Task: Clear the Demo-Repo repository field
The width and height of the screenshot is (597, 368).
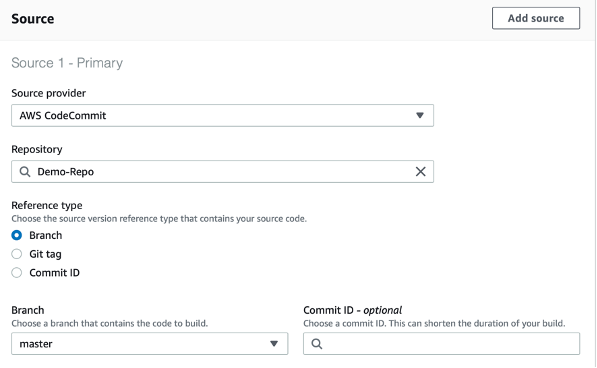Action: (x=420, y=172)
